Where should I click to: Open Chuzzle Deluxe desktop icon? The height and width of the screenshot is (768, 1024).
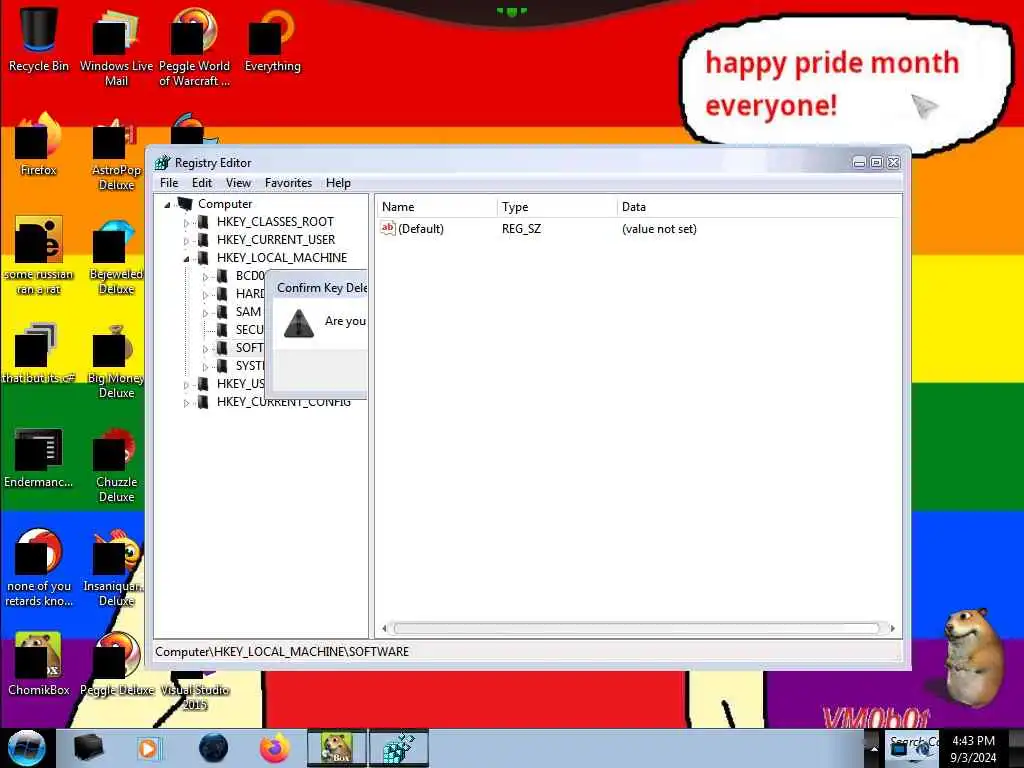tap(116, 466)
